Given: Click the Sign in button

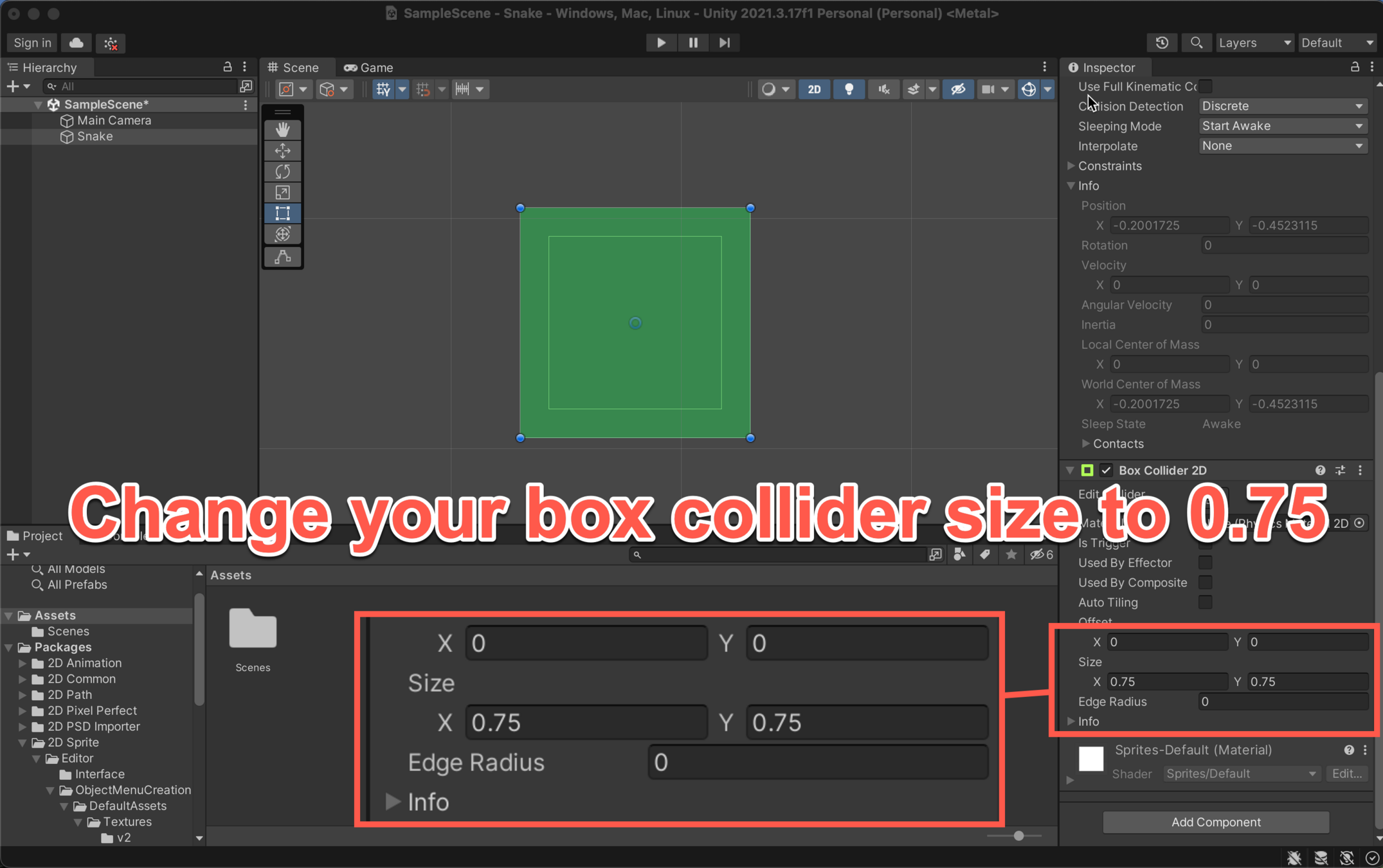Looking at the screenshot, I should pyautogui.click(x=32, y=42).
